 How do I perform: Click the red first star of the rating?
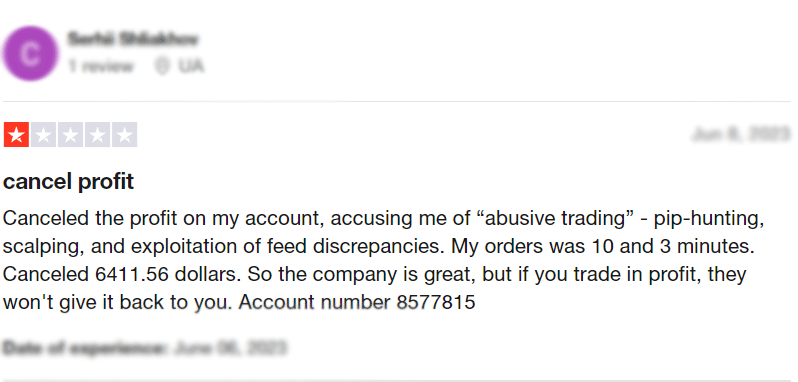(x=16, y=135)
